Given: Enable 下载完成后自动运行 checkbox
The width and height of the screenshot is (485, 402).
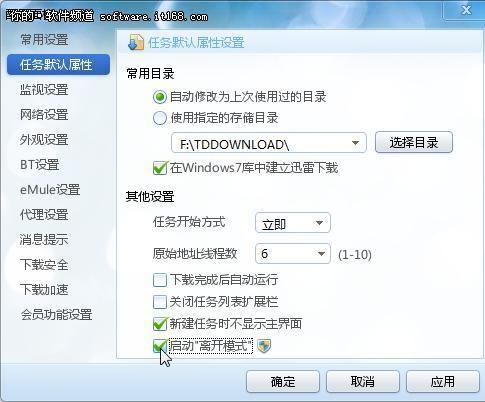Looking at the screenshot, I should (160, 280).
